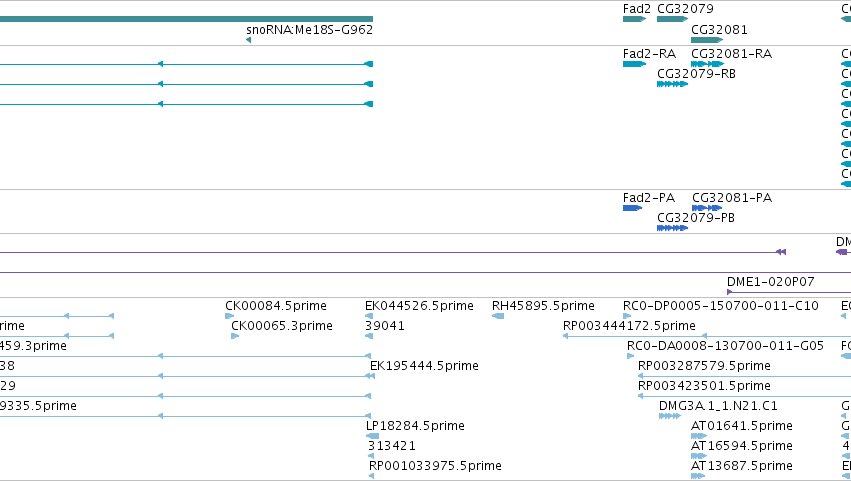
Task: Click the EK044526.5prime EST label
Action: (419, 306)
